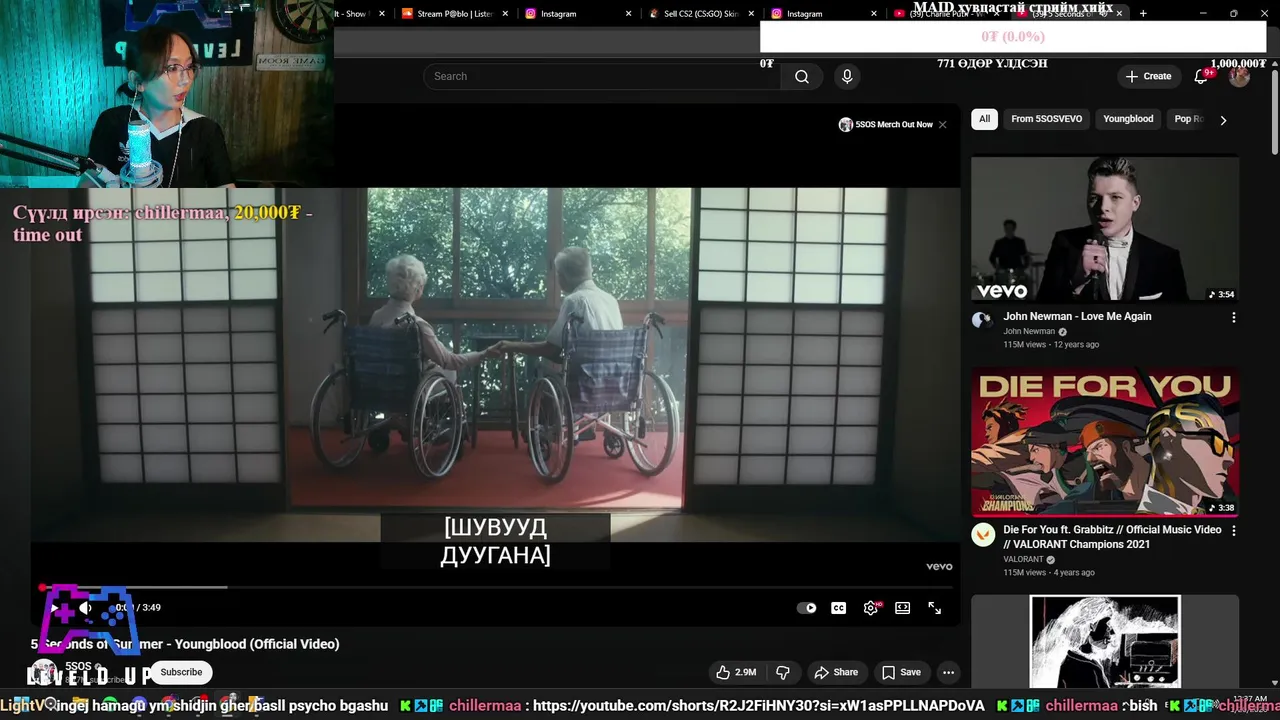Open options menu for Love Me Again
The height and width of the screenshot is (720, 1280).
1233,317
